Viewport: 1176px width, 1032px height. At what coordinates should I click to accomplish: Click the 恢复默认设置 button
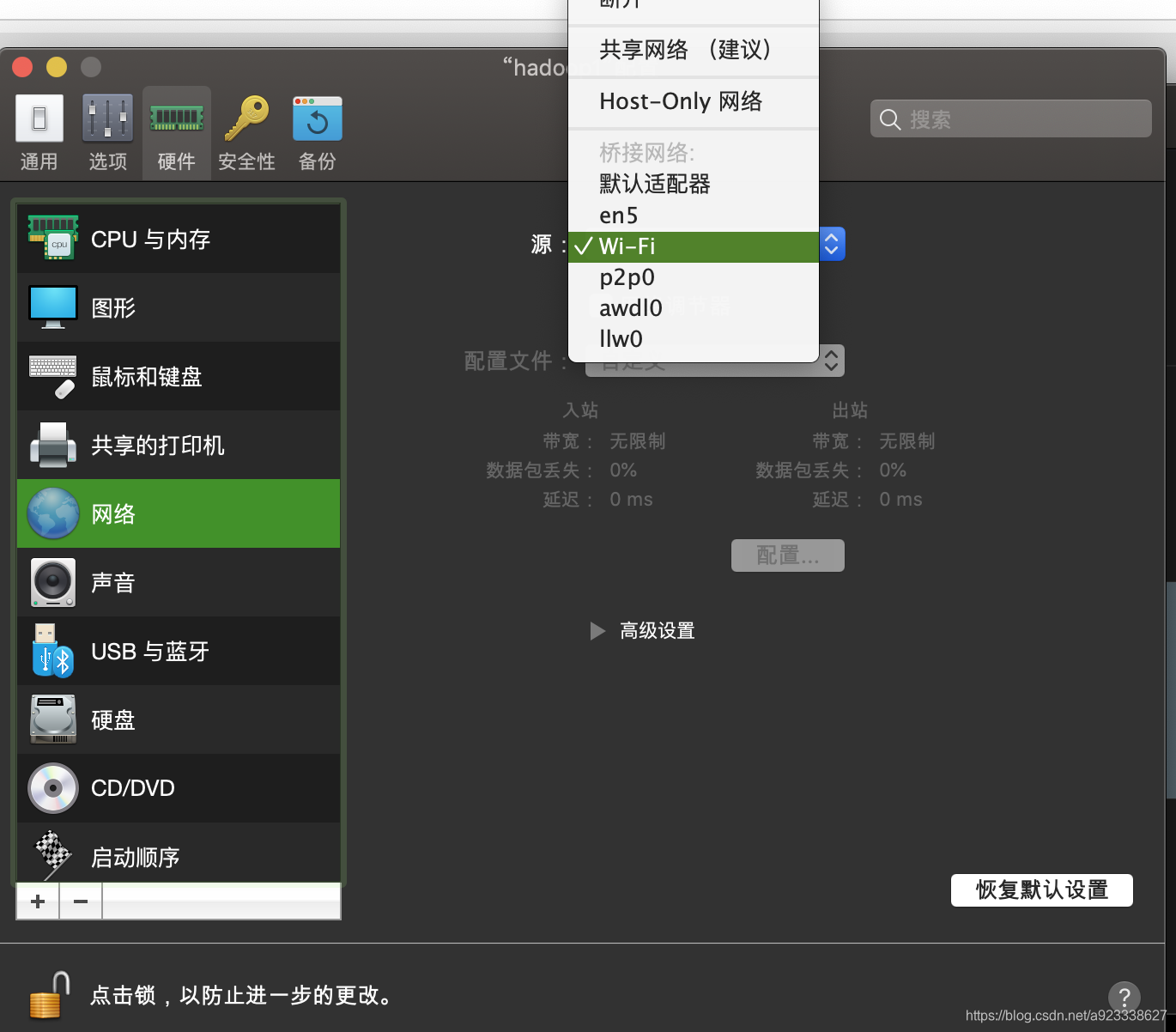[1041, 890]
